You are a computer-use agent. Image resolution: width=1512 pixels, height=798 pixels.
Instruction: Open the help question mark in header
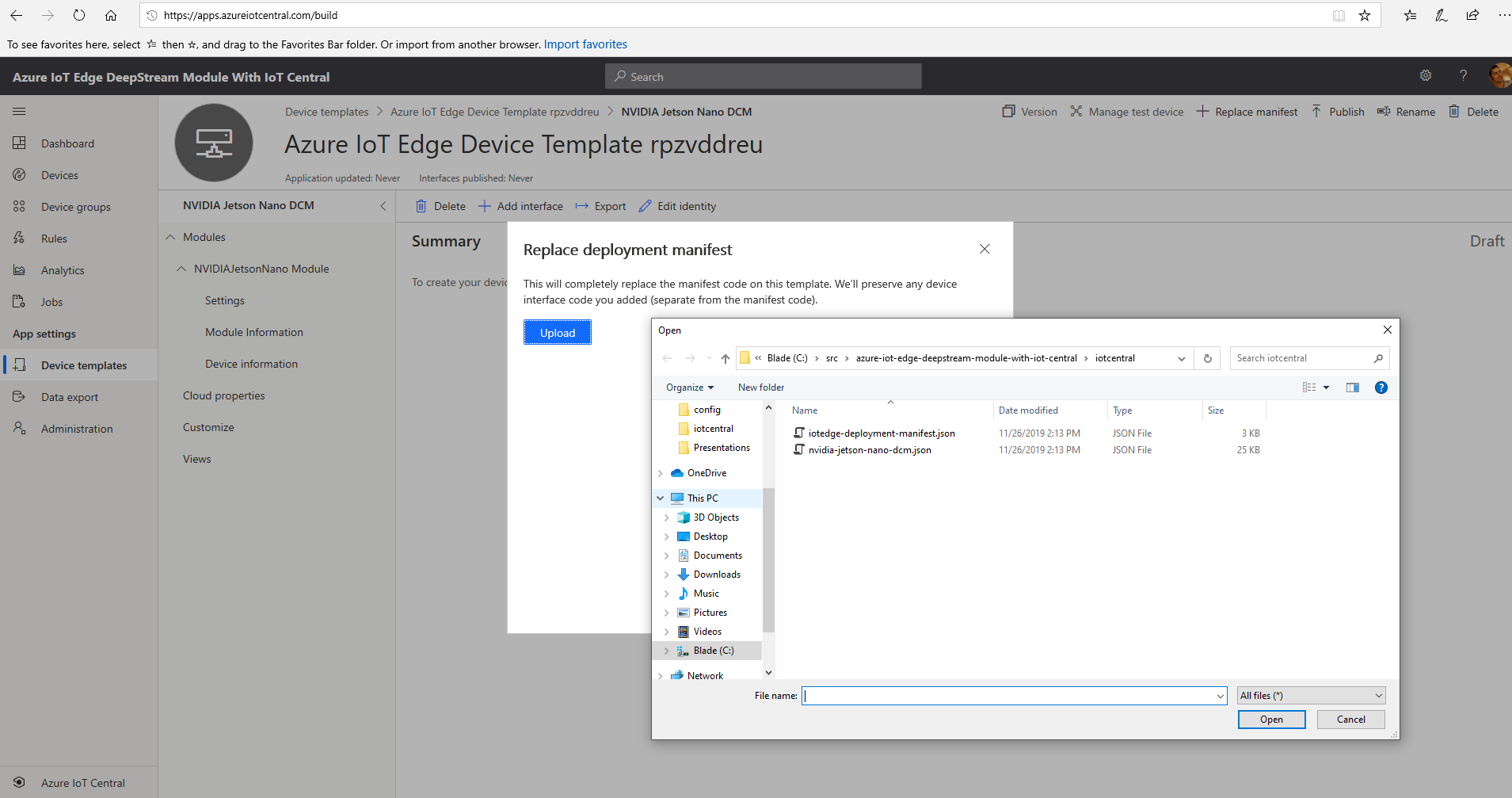[x=1463, y=75]
